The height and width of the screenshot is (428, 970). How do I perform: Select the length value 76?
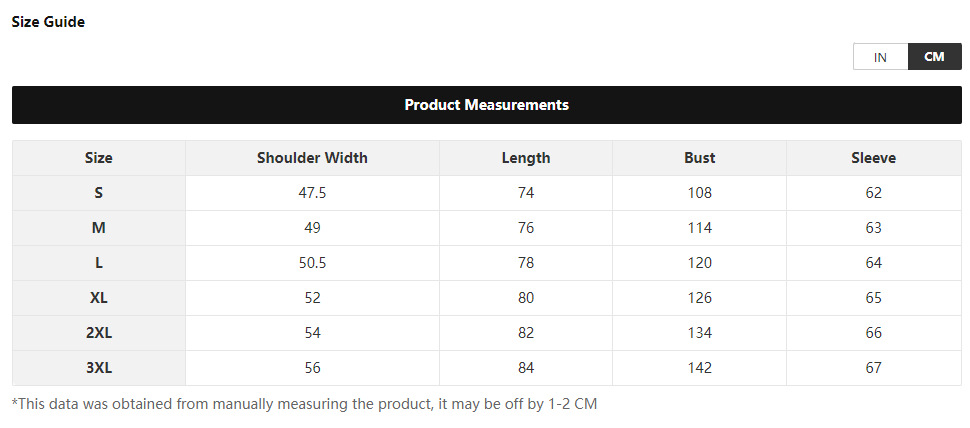pos(526,228)
